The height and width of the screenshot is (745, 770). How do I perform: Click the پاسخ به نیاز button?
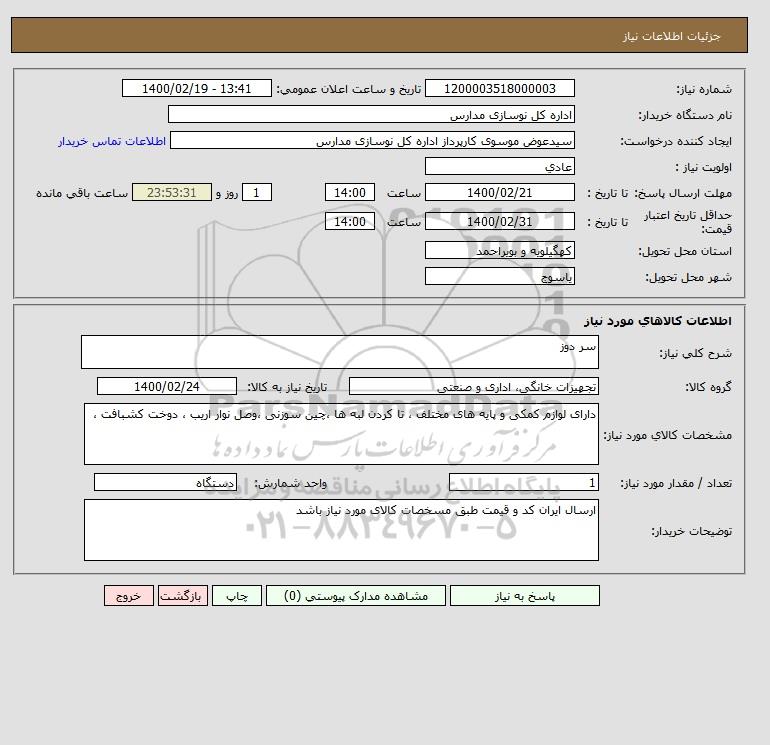tap(524, 596)
